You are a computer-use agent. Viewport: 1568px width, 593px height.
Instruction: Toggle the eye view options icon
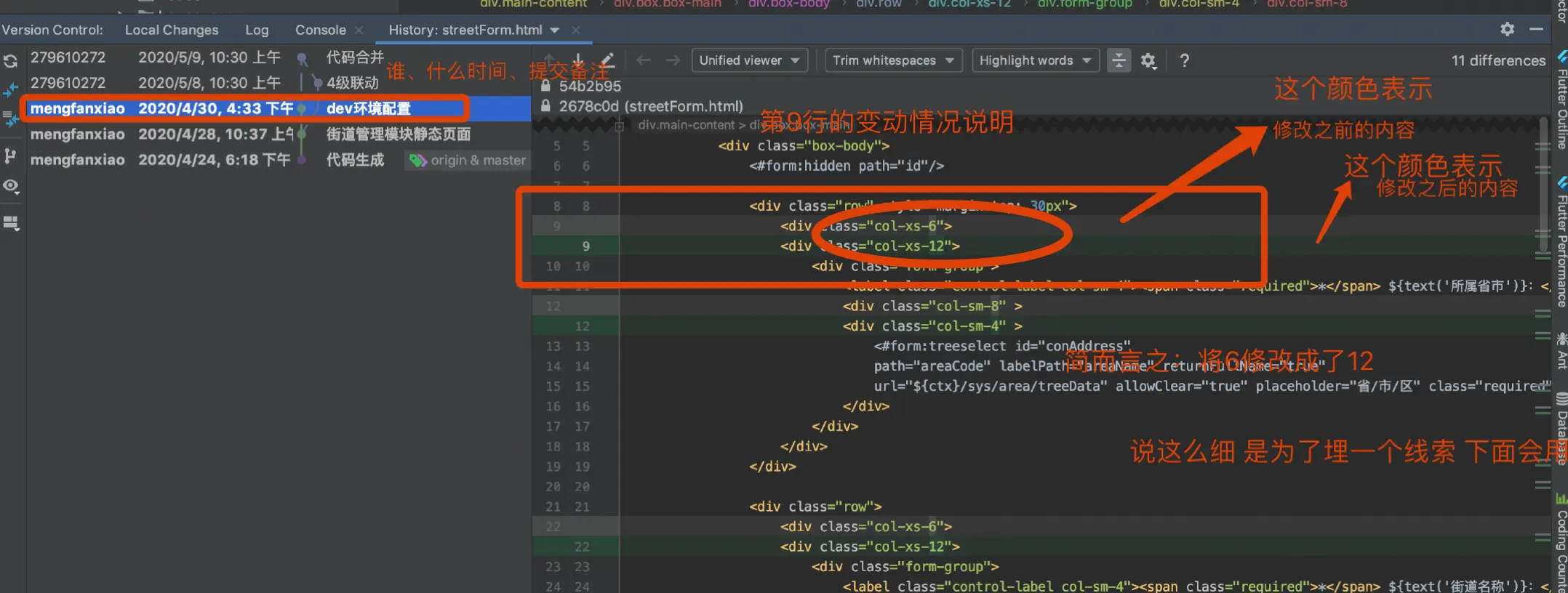(x=10, y=186)
